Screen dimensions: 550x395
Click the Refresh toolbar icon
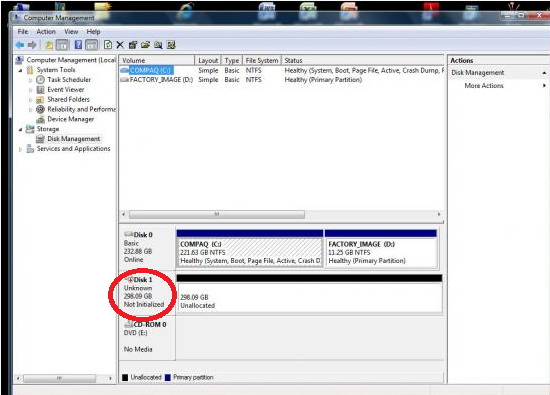click(x=108, y=45)
